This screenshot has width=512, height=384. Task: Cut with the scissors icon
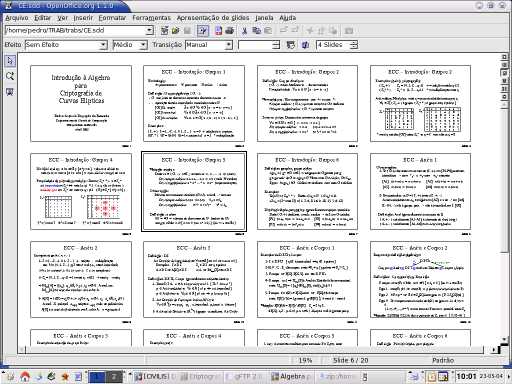coord(244,31)
